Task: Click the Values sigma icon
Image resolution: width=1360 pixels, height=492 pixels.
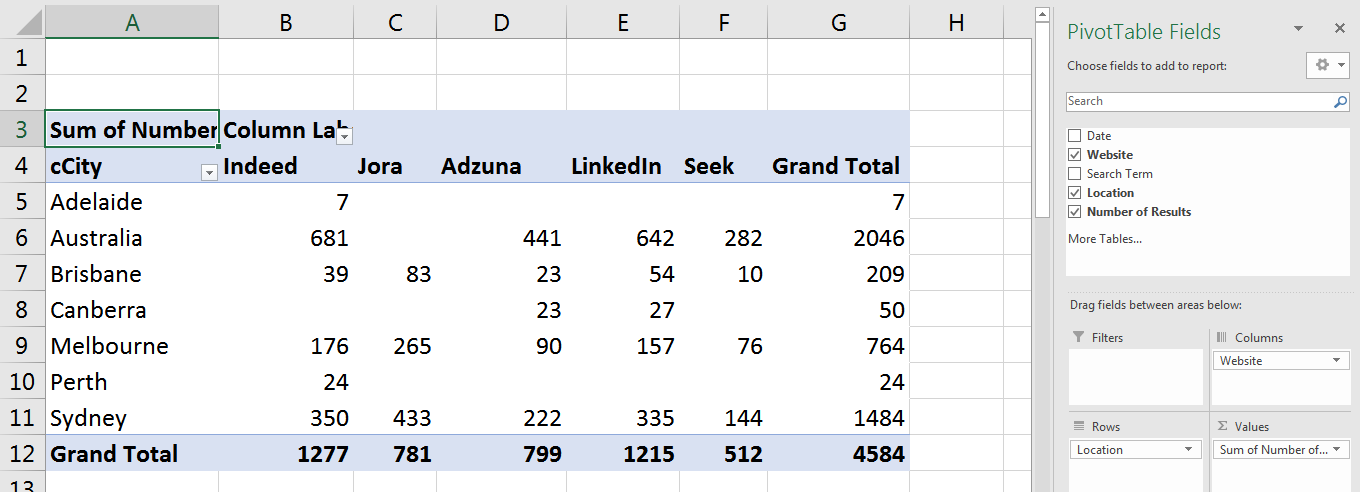Action: coord(1222,427)
